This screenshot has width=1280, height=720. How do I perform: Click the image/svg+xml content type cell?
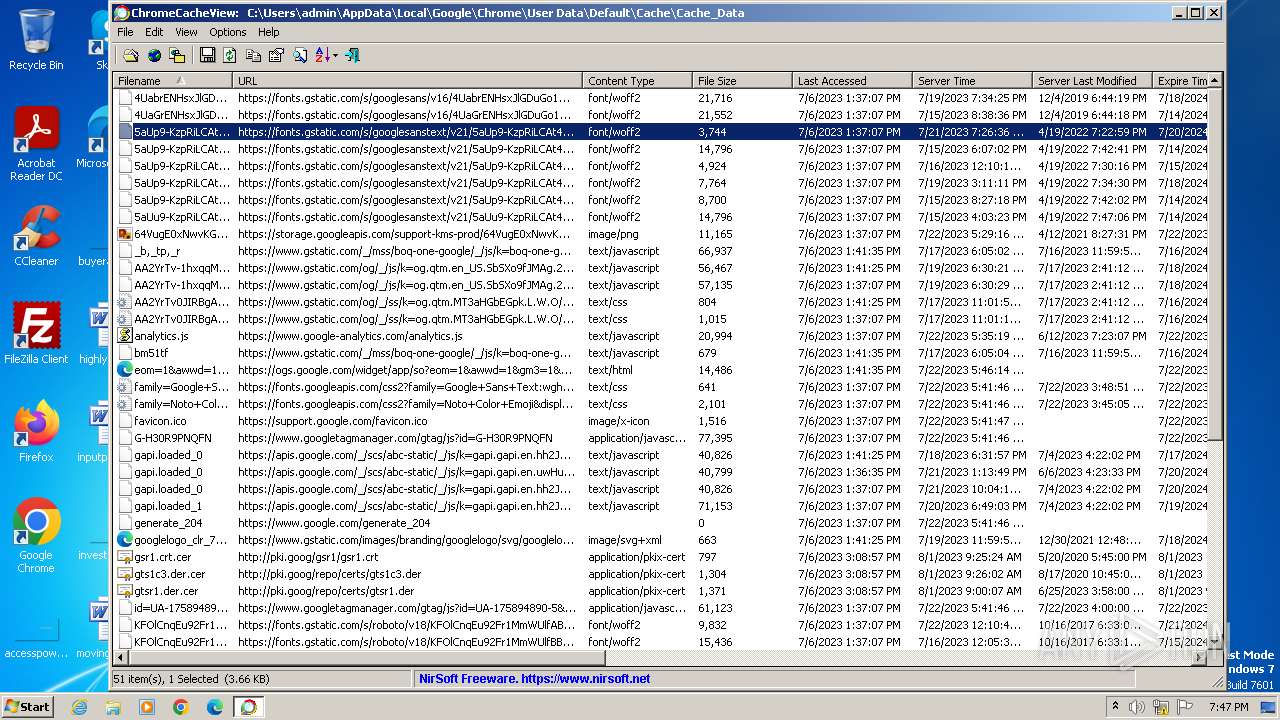coord(624,540)
